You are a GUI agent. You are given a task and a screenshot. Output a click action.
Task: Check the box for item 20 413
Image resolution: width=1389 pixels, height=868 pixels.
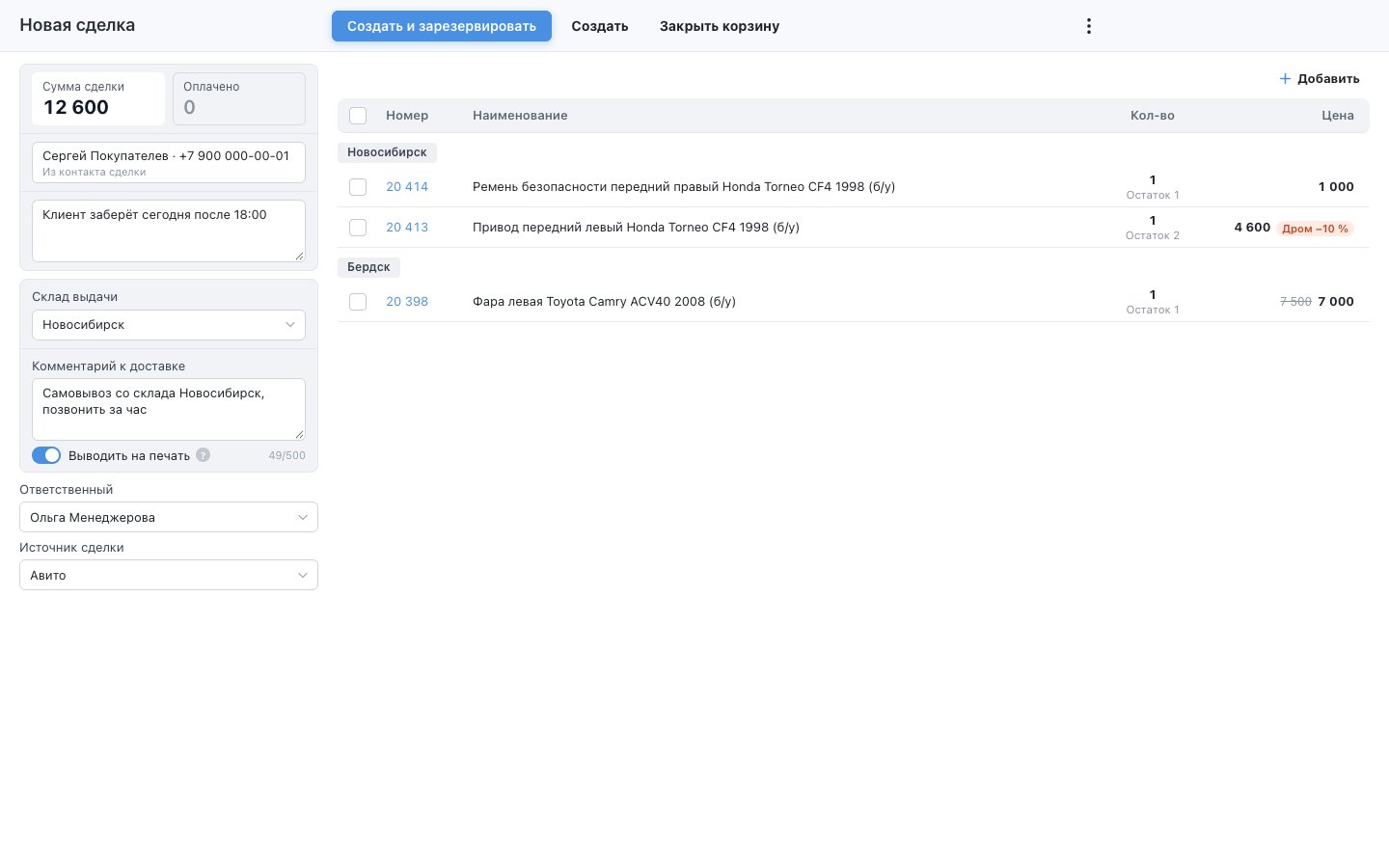358,228
